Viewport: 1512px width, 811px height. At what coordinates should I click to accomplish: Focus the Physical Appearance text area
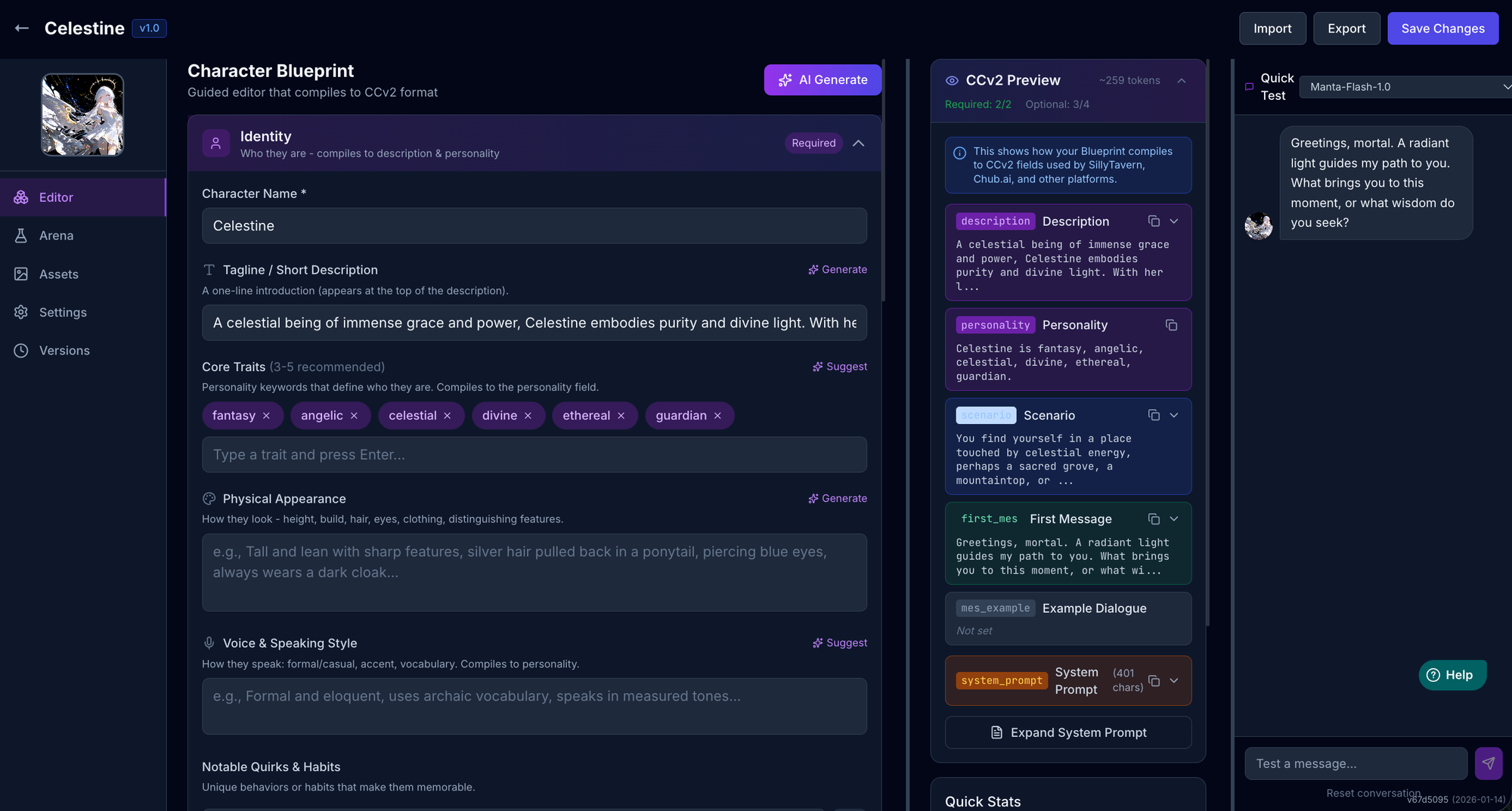pyautogui.click(x=534, y=572)
